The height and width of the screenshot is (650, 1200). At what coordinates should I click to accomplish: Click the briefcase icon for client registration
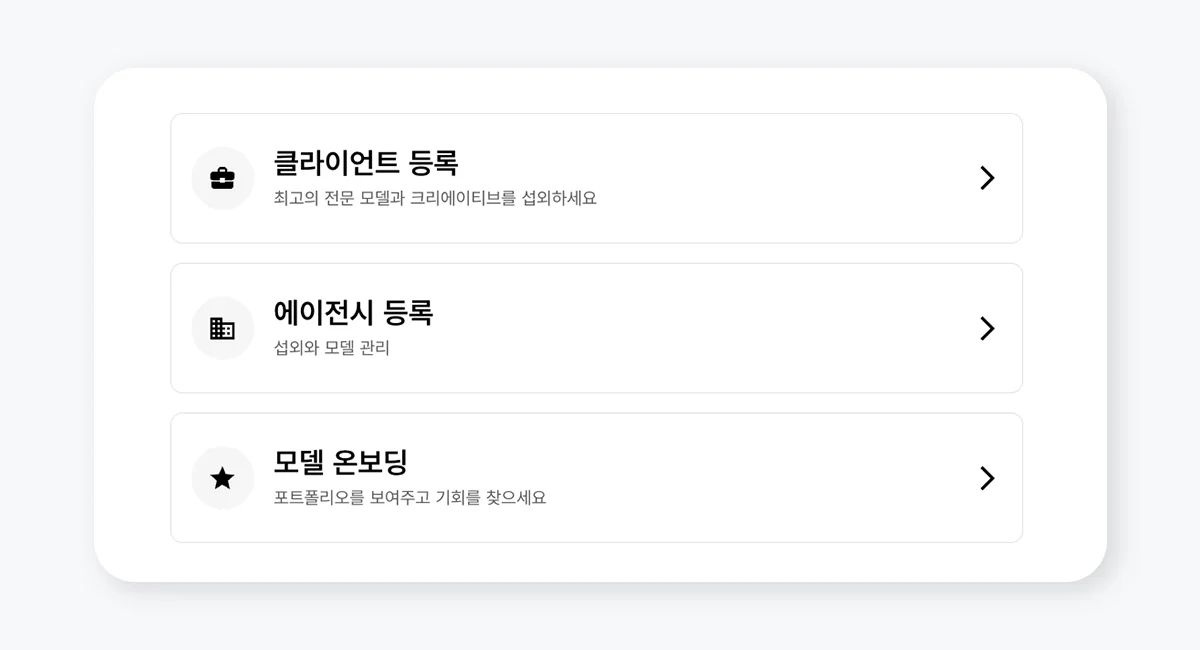point(222,178)
